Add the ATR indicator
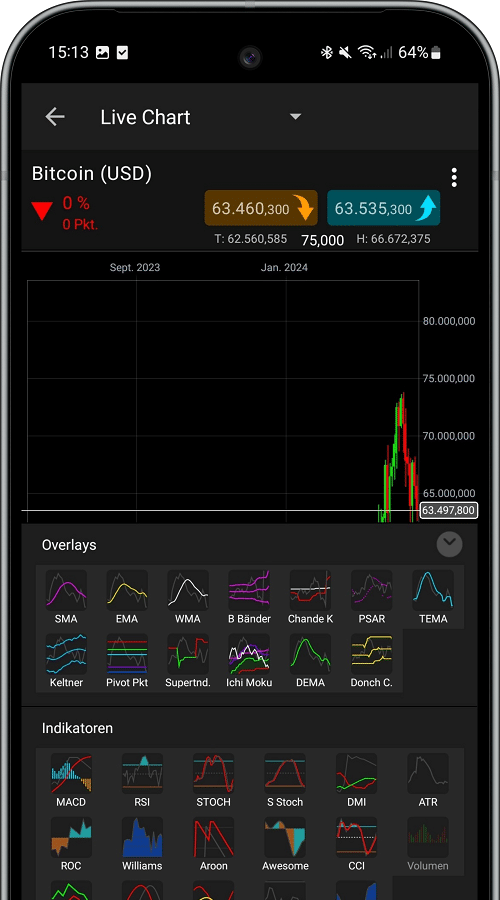The image size is (500, 900). point(428,780)
